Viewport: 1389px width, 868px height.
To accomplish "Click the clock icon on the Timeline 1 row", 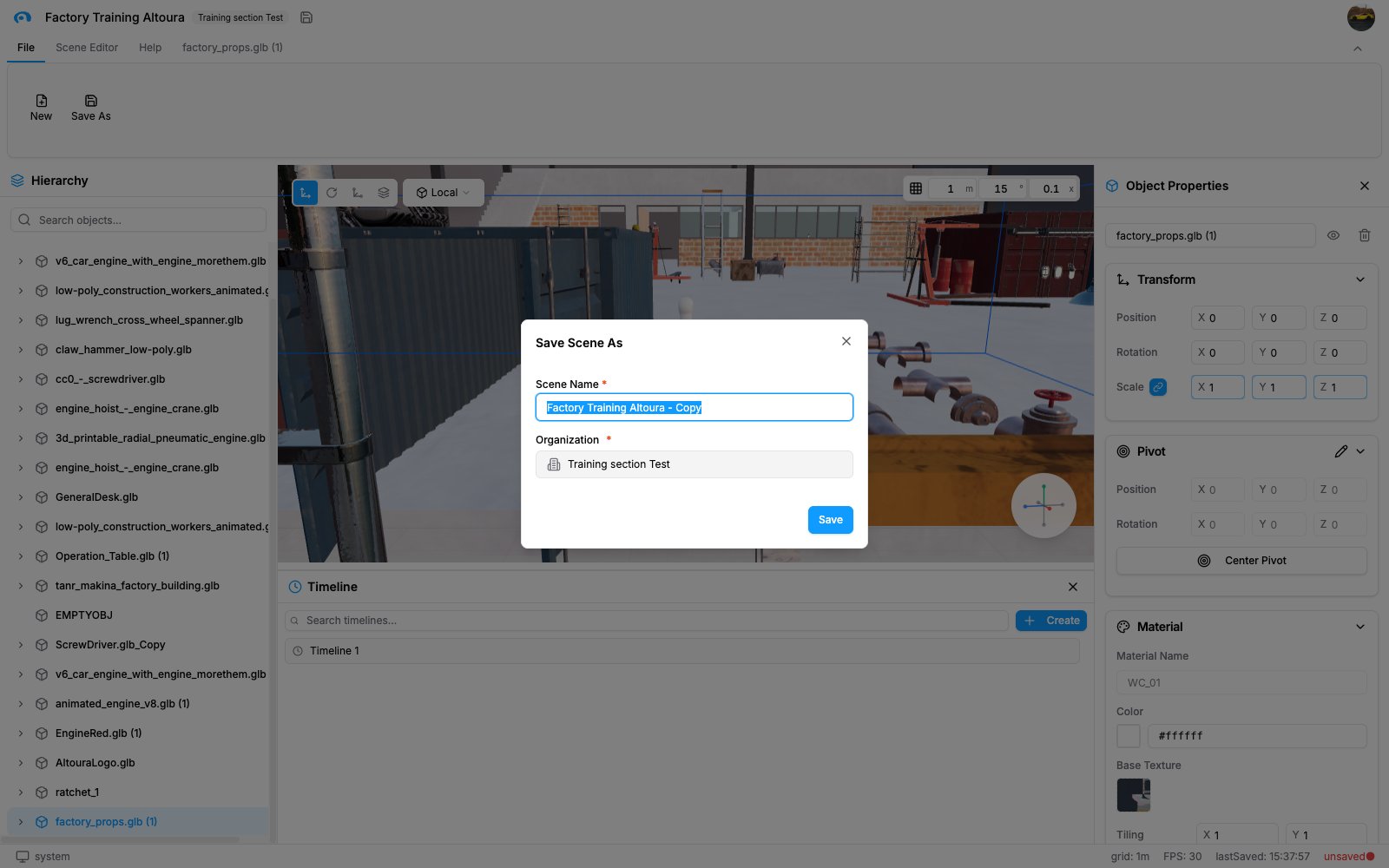I will [x=298, y=651].
